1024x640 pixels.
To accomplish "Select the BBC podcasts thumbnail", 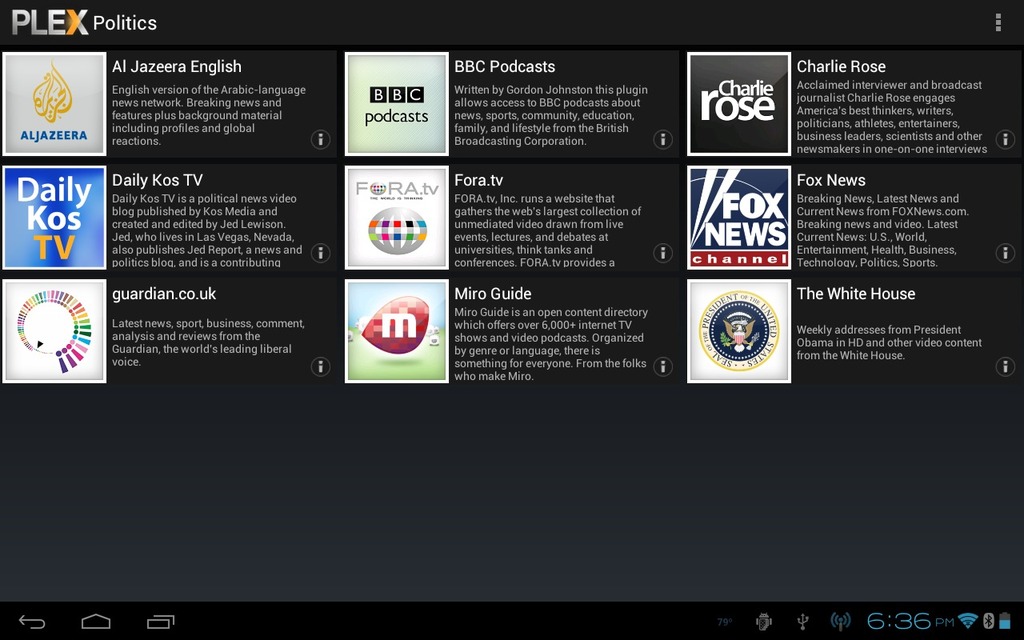I will pyautogui.click(x=396, y=104).
